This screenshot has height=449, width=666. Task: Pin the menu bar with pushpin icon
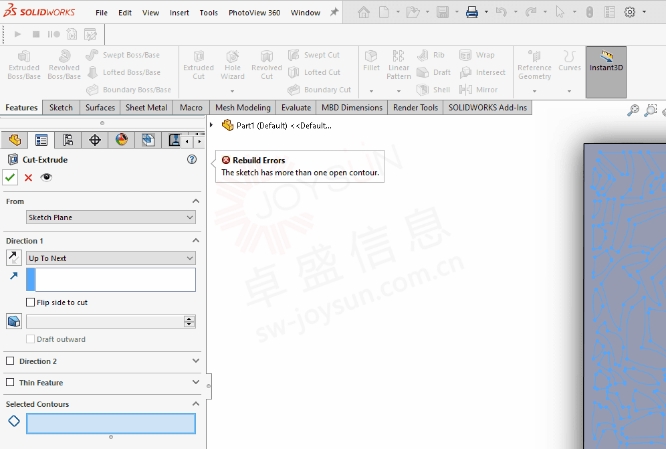pyautogui.click(x=334, y=12)
